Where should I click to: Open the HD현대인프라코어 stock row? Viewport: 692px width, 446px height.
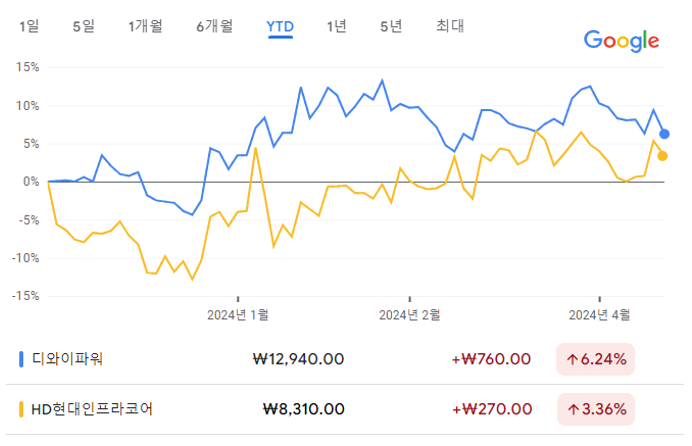(345, 409)
